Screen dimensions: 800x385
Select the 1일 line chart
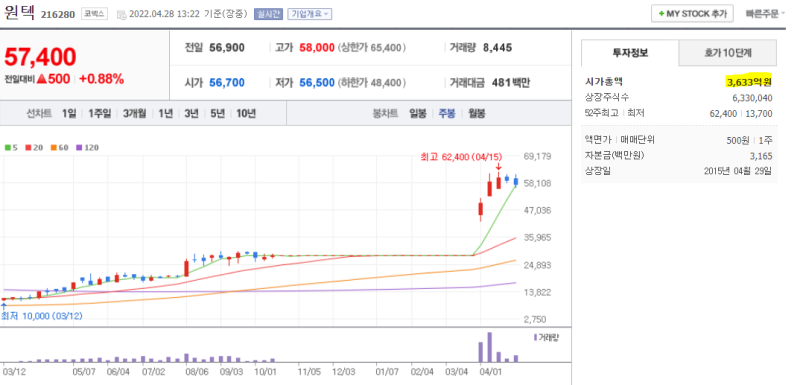(x=69, y=113)
